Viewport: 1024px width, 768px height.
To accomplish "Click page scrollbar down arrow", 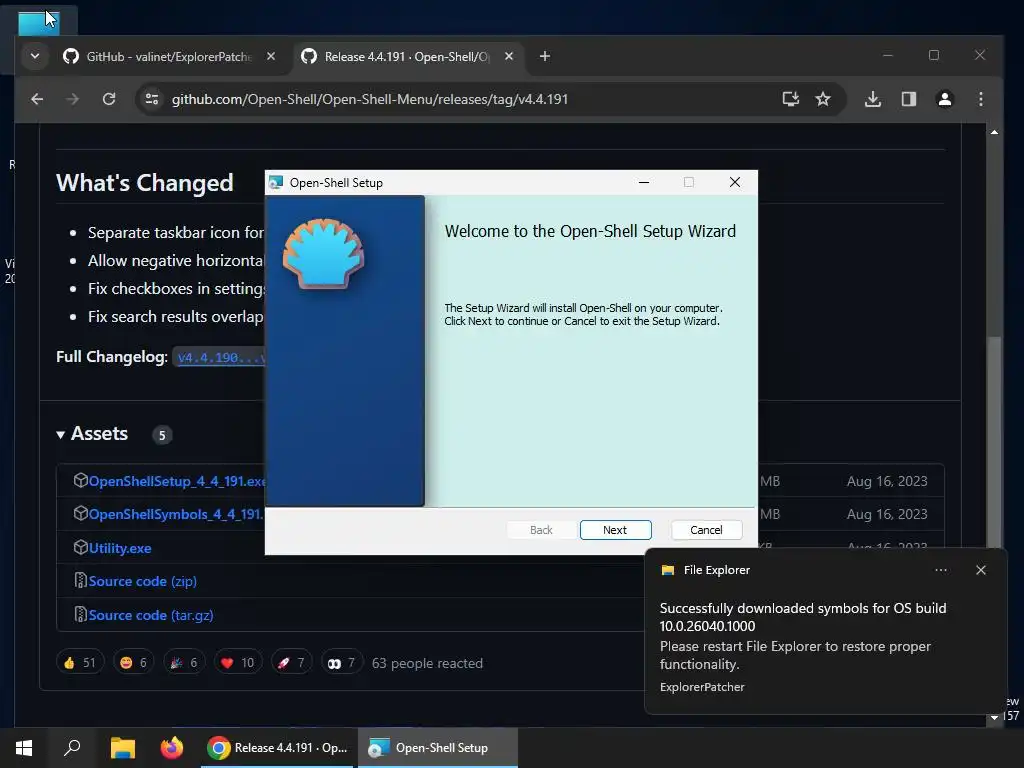I will pyautogui.click(x=994, y=717).
